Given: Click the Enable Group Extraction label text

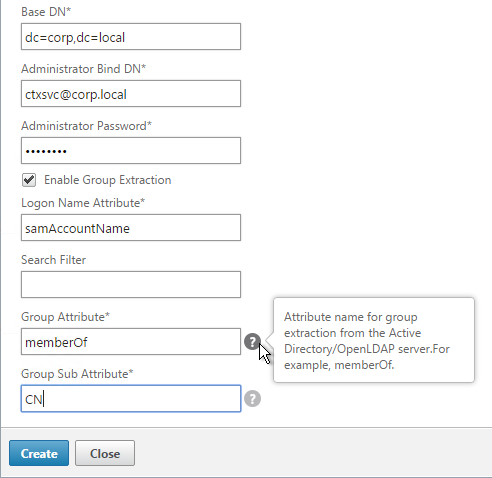Looking at the screenshot, I should point(108,180).
